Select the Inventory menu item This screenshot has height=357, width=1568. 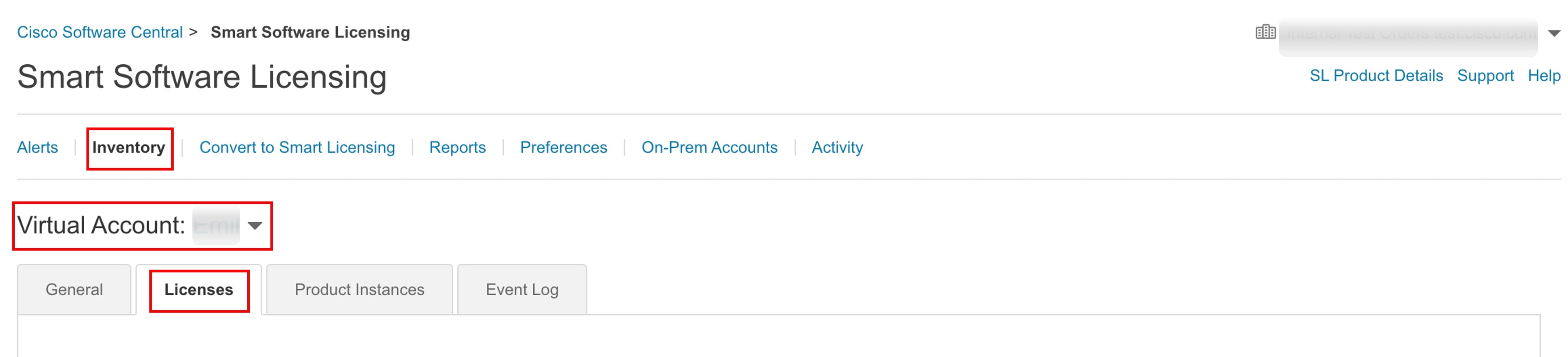128,148
